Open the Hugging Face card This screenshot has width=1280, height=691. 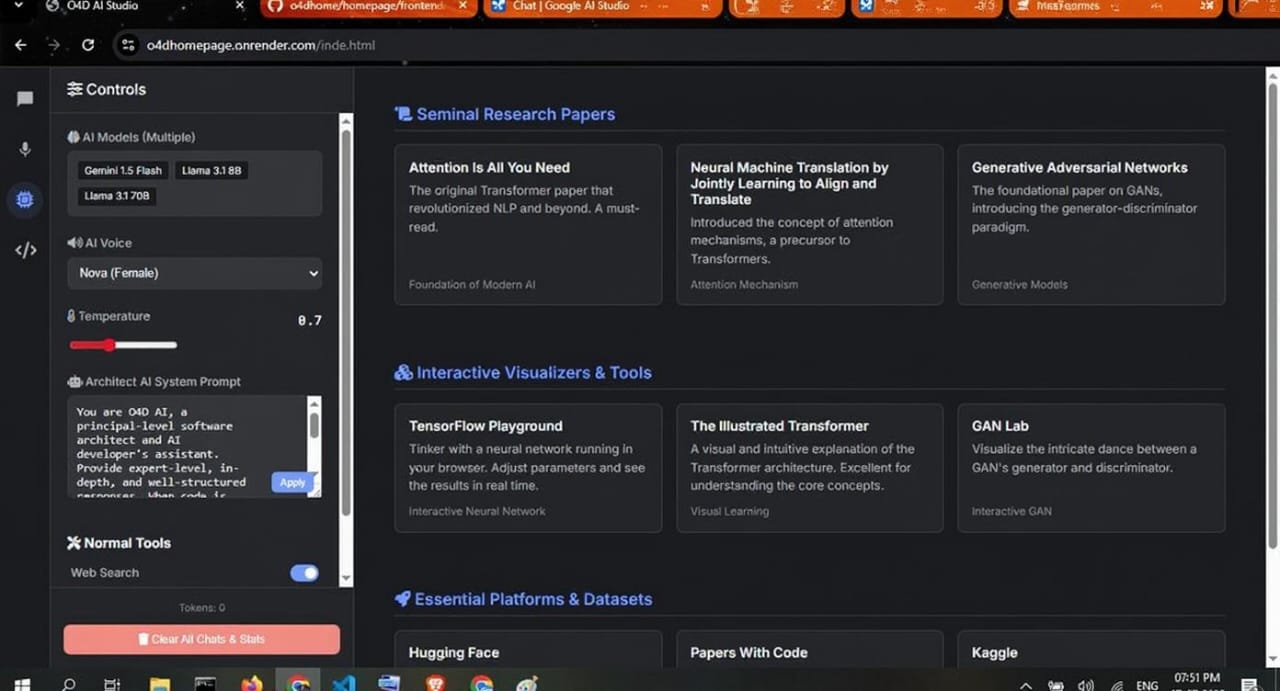pyautogui.click(x=528, y=650)
